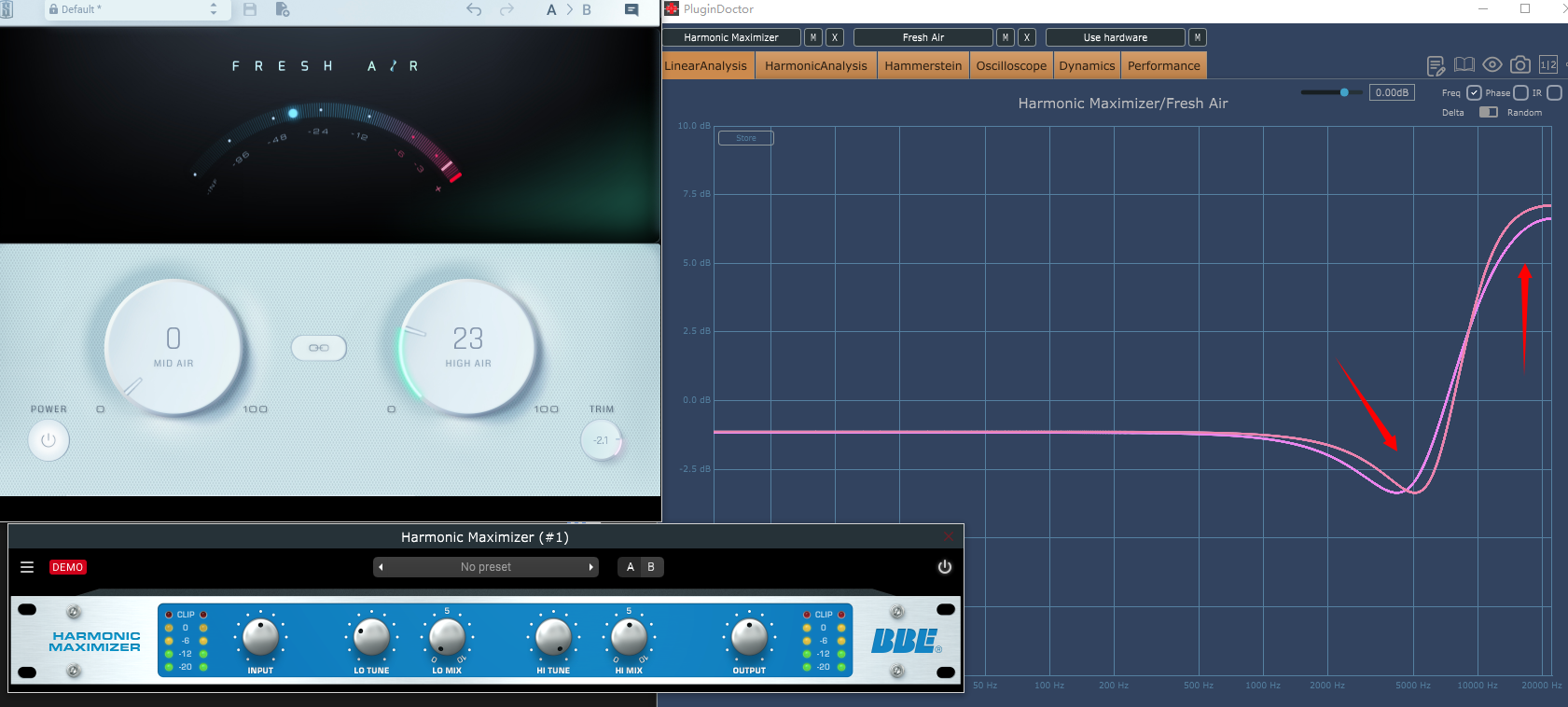
Task: Open the Fresh Air comments icon
Action: (631, 9)
